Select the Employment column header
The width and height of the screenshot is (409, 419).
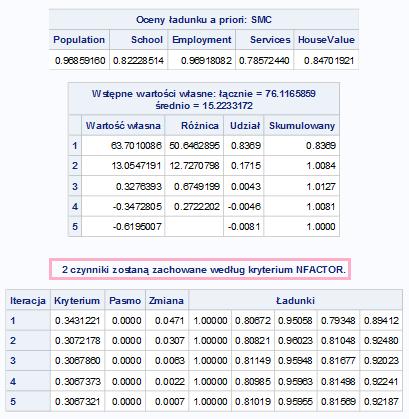pos(202,40)
